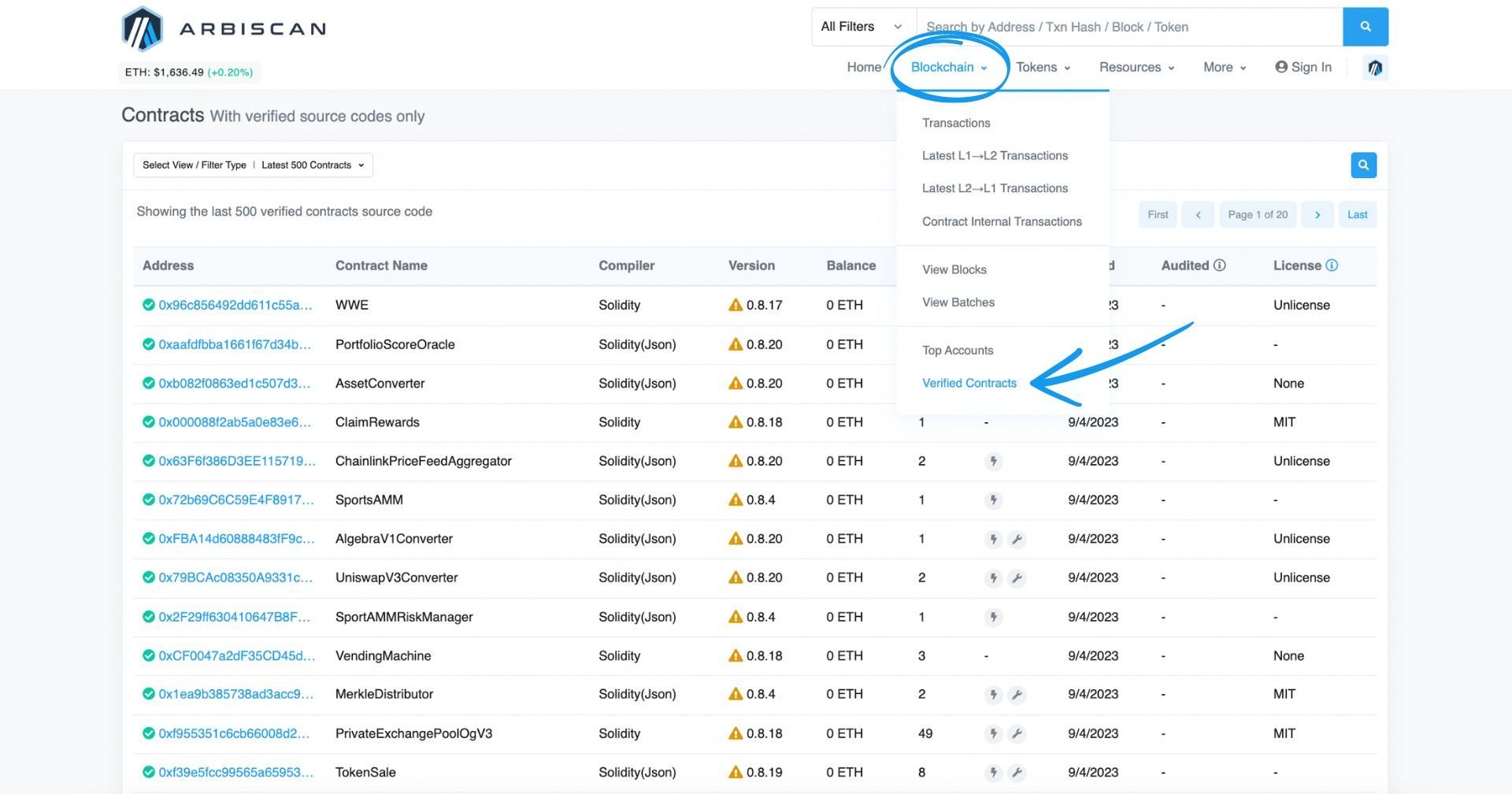This screenshot has width=1512, height=794.
Task: Click the lightning icon in UniswapV3Converter row
Action: 993,578
